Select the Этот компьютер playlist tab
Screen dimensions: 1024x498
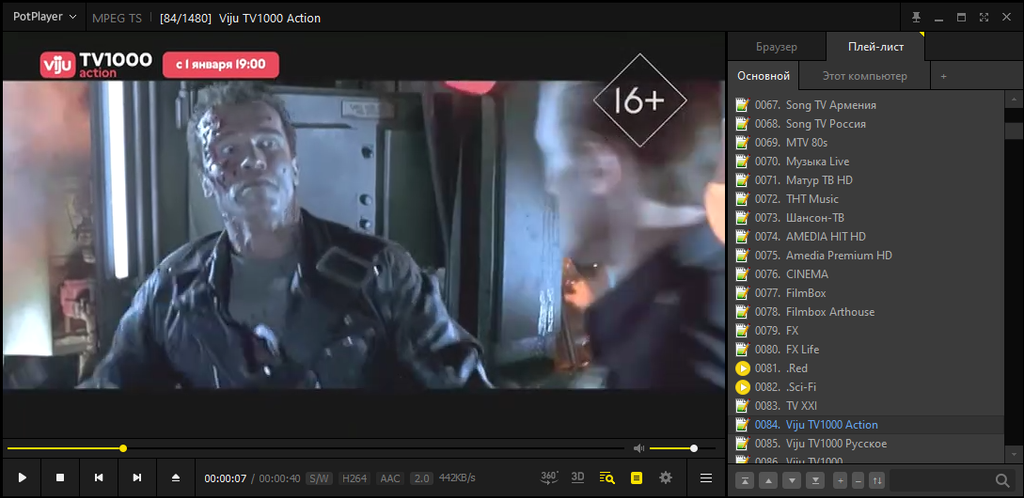[864, 76]
